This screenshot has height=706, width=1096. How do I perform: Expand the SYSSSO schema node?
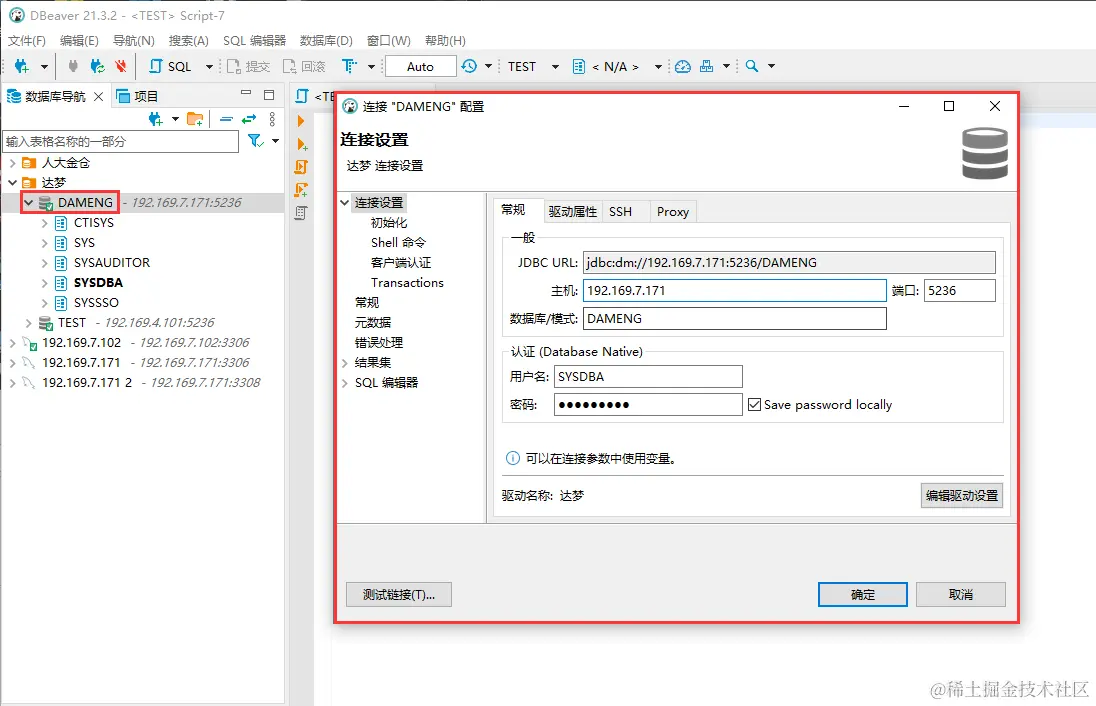click(x=44, y=303)
